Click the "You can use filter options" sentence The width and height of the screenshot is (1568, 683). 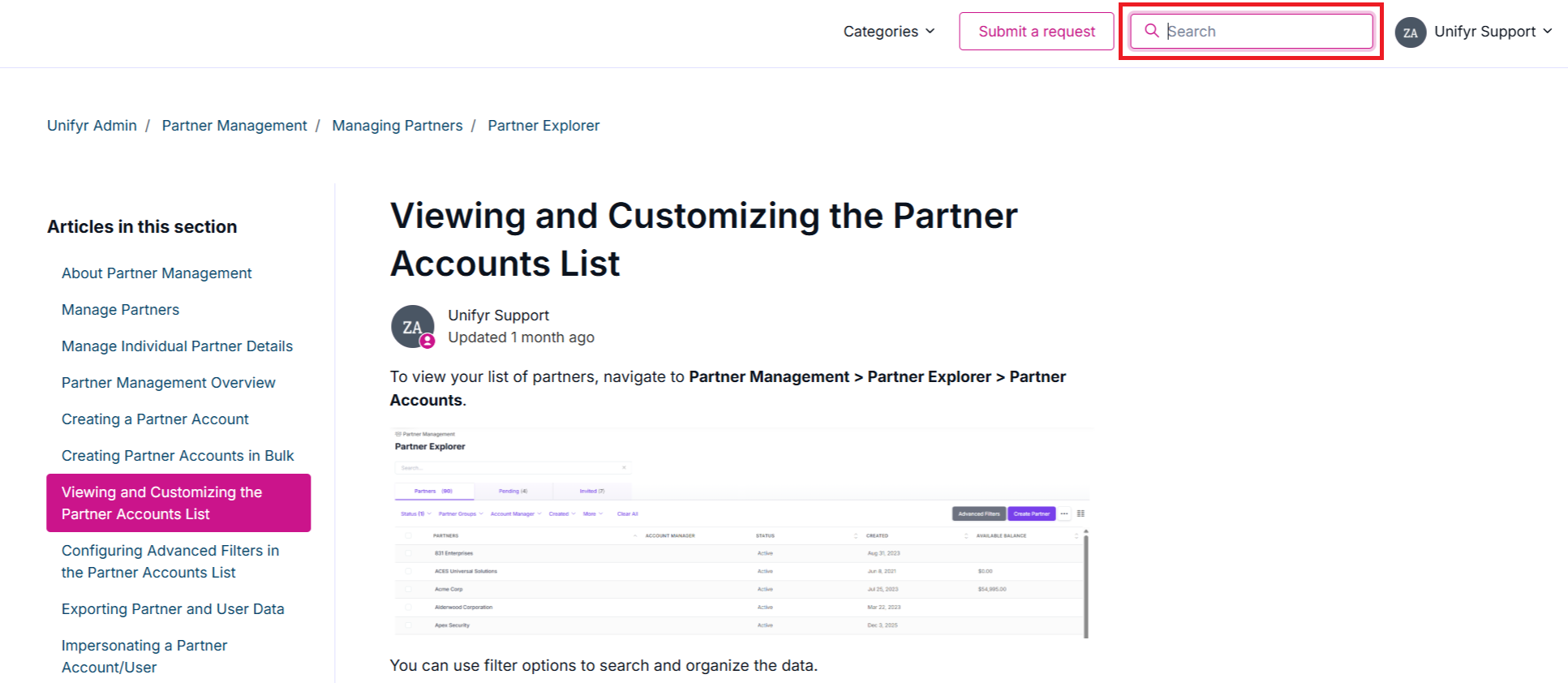604,666
